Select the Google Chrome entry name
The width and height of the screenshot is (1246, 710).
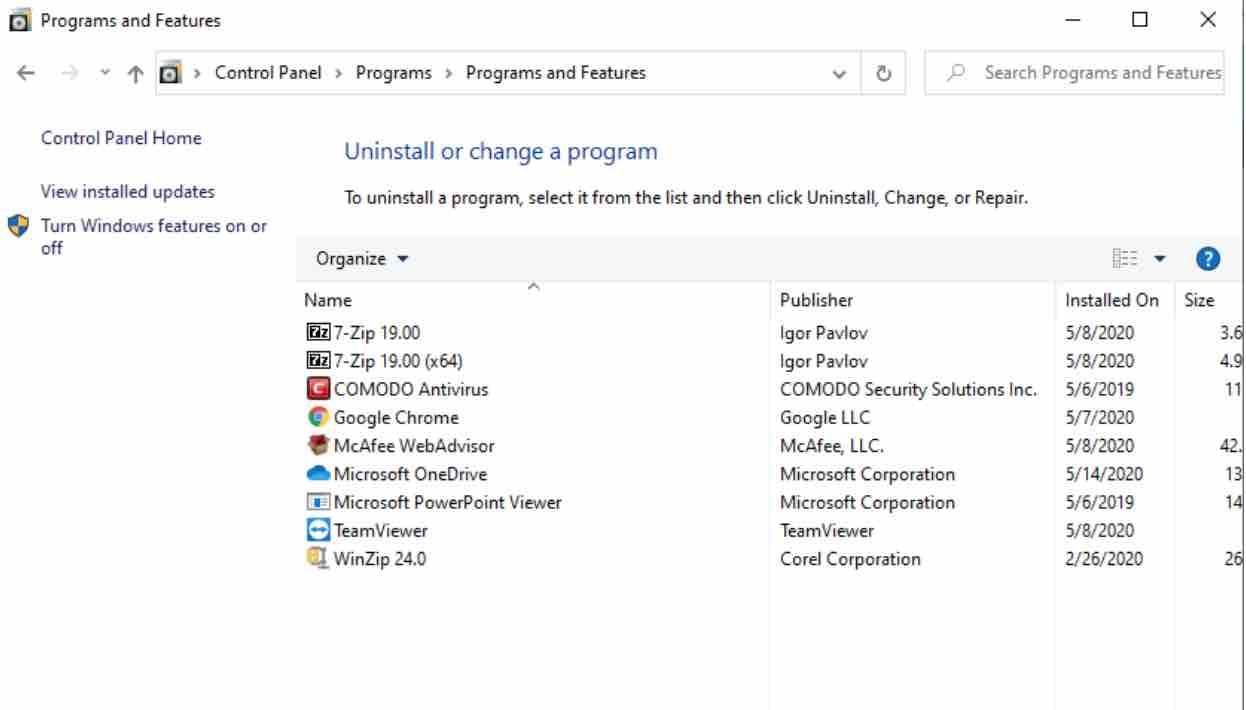pos(396,417)
